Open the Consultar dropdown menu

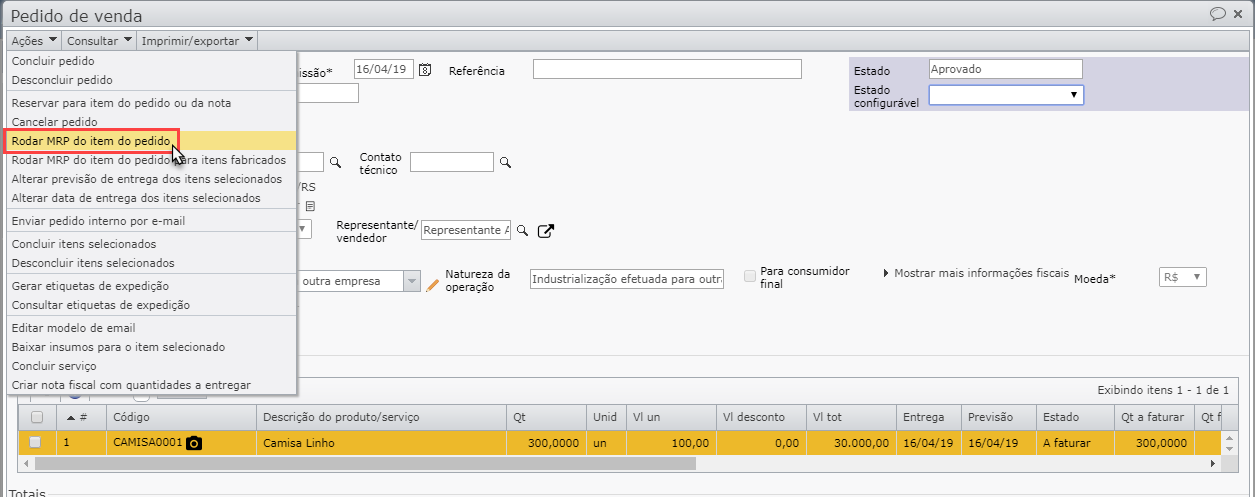click(100, 41)
